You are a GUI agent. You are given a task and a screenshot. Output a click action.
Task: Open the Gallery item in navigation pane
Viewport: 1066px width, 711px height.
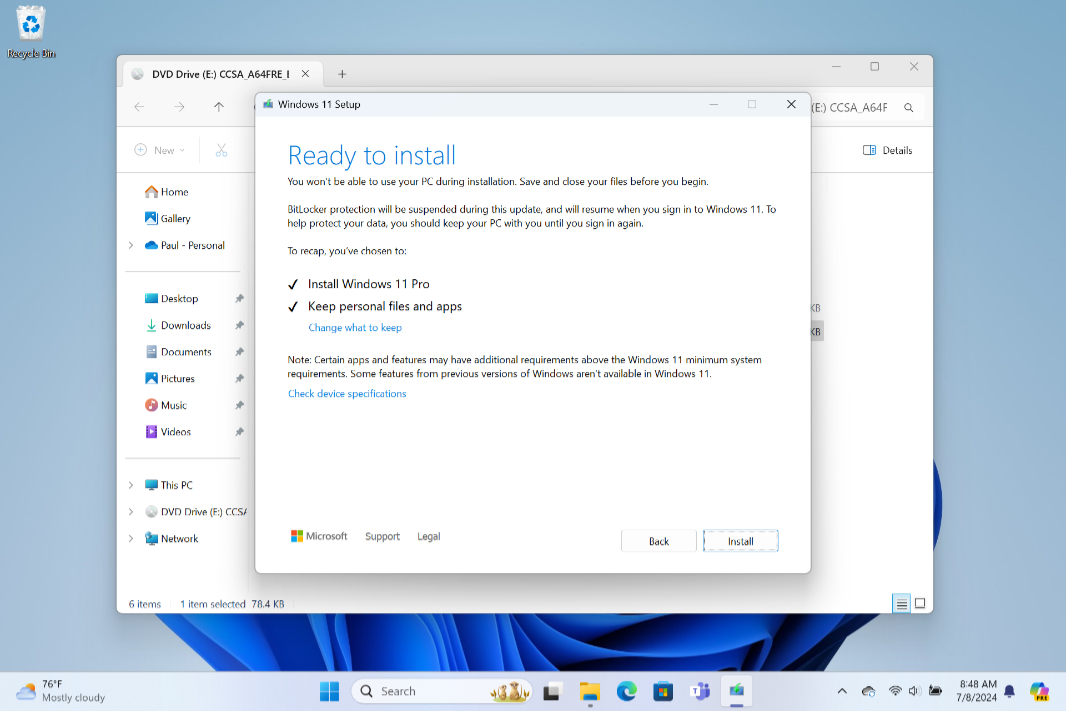pos(175,218)
